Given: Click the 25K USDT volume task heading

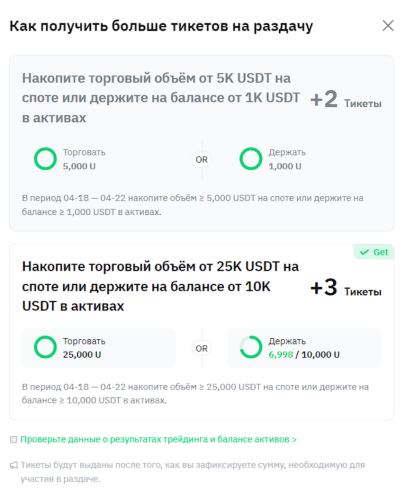Looking at the screenshot, I should pyautogui.click(x=160, y=286).
